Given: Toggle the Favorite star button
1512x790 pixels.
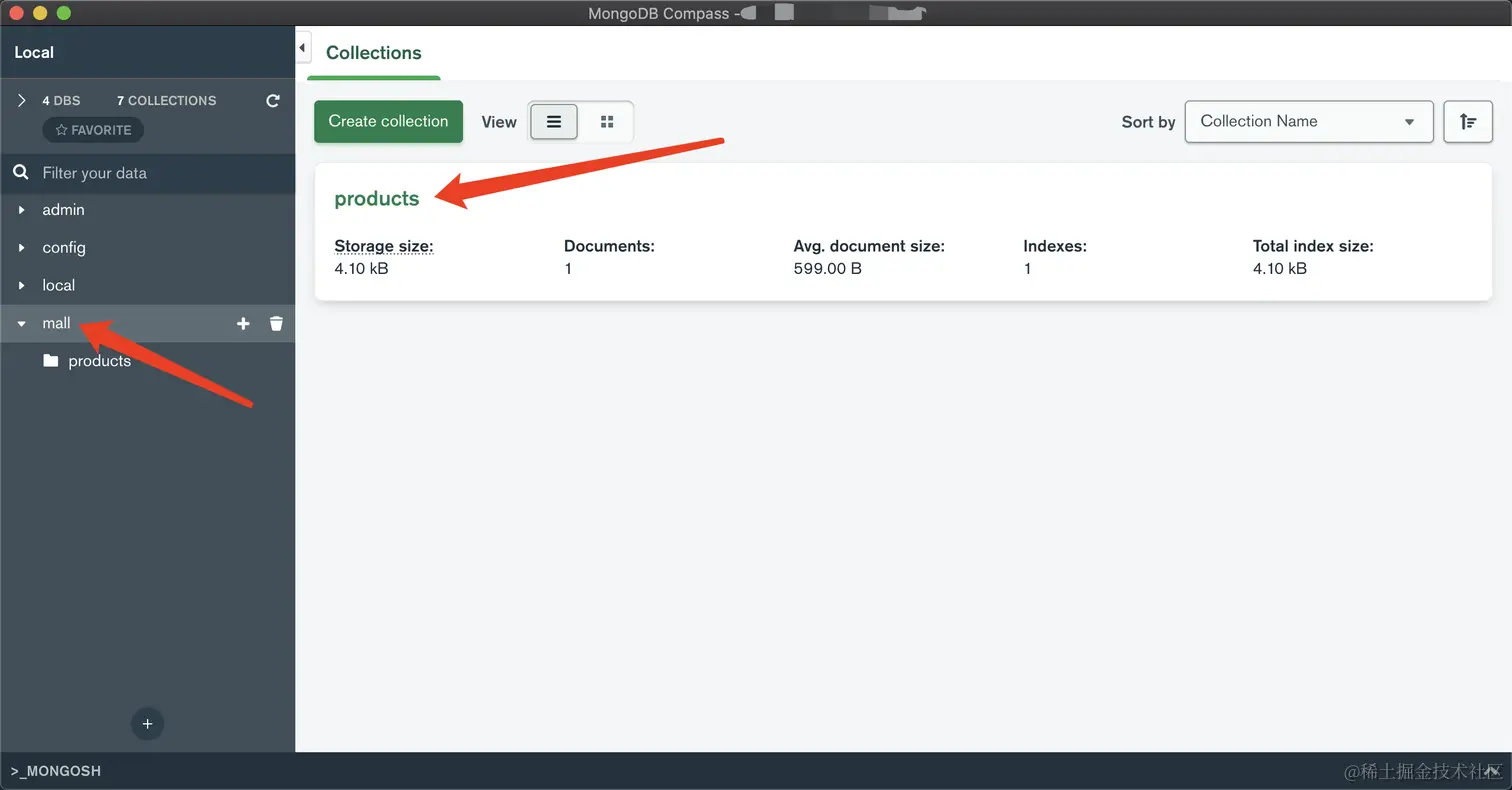Looking at the screenshot, I should (x=93, y=130).
